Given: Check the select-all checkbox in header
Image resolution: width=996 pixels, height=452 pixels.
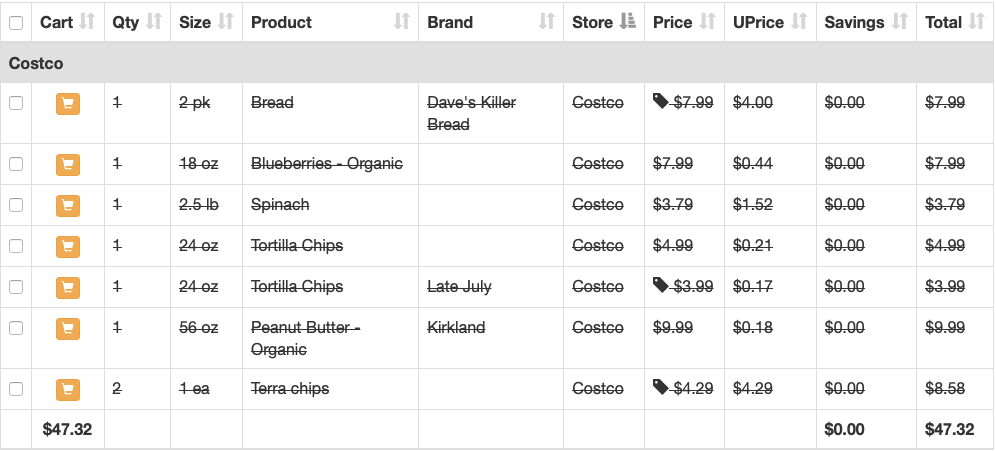Looking at the screenshot, I should pos(16,23).
